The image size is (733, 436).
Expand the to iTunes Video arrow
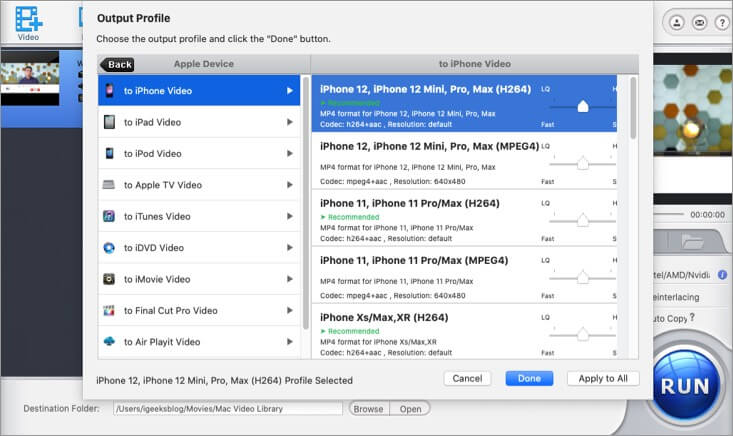click(x=290, y=216)
